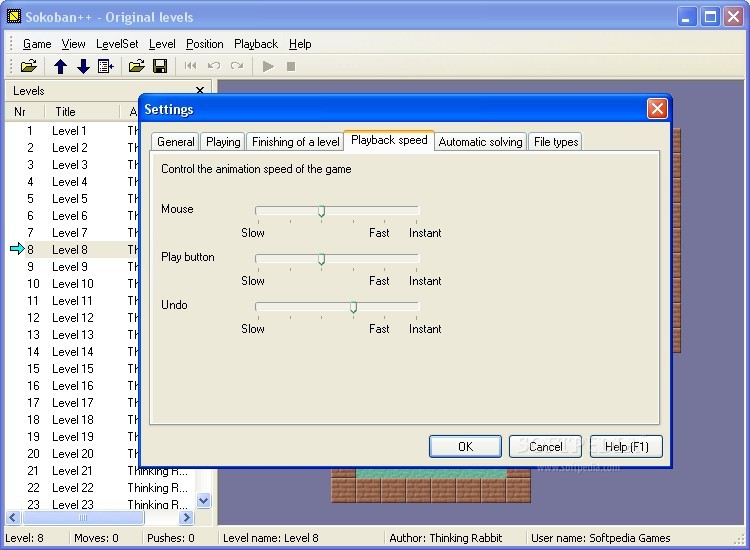750x550 pixels.
Task: Click the Nr column header
Action: coord(25,111)
